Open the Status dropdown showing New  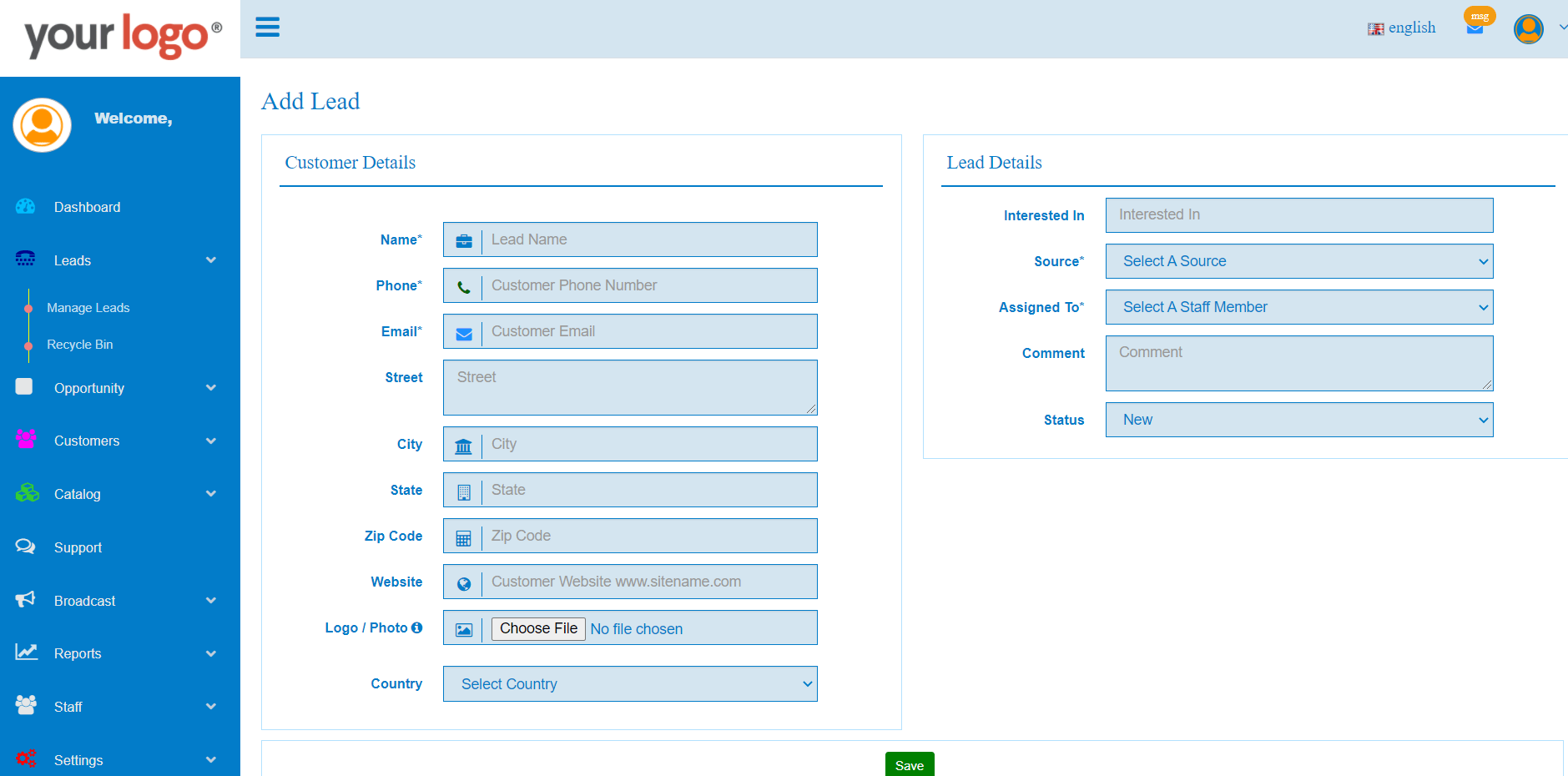coord(1298,420)
